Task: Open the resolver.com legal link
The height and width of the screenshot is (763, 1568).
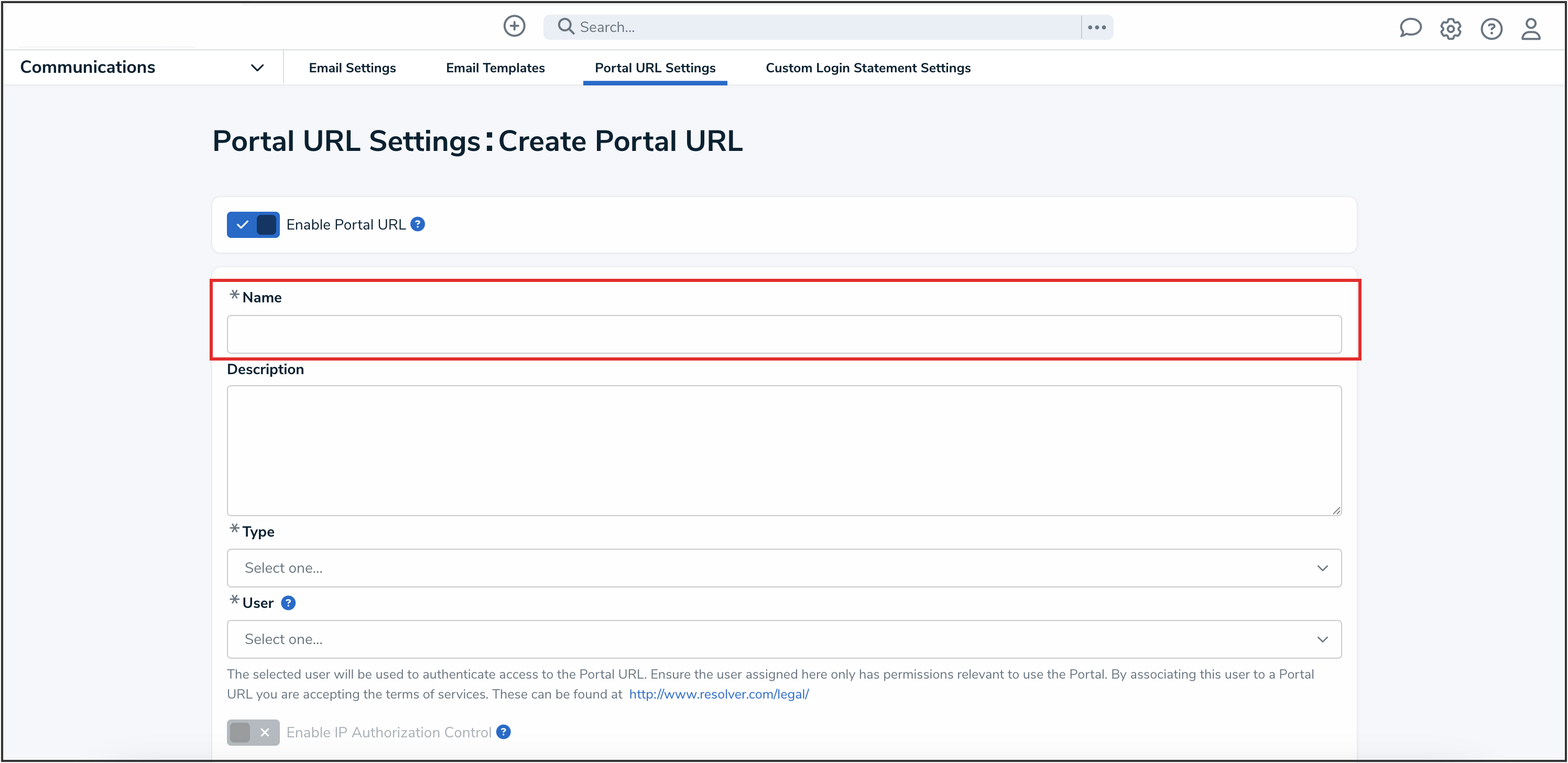Action: click(718, 694)
